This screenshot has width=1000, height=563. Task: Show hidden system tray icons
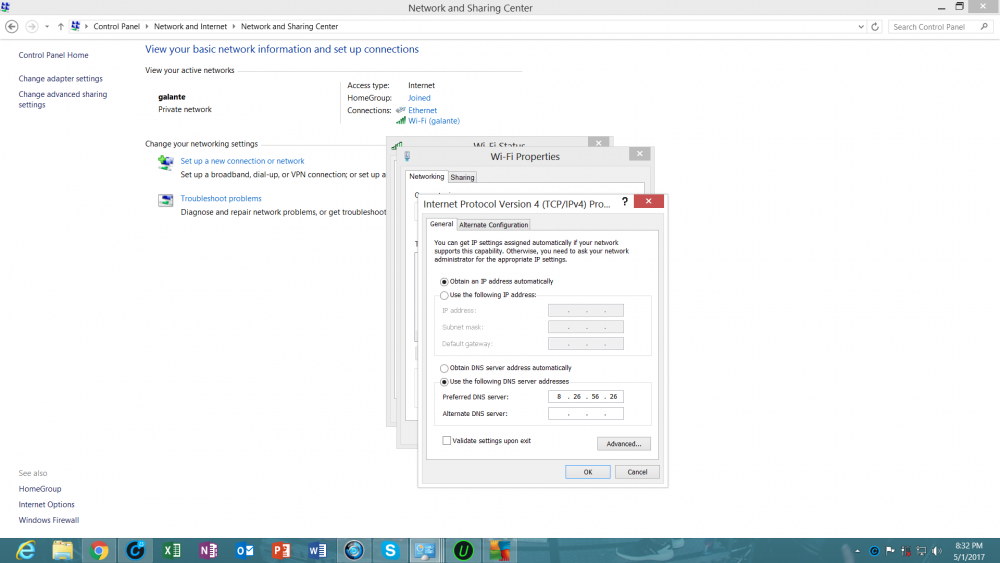[857, 551]
